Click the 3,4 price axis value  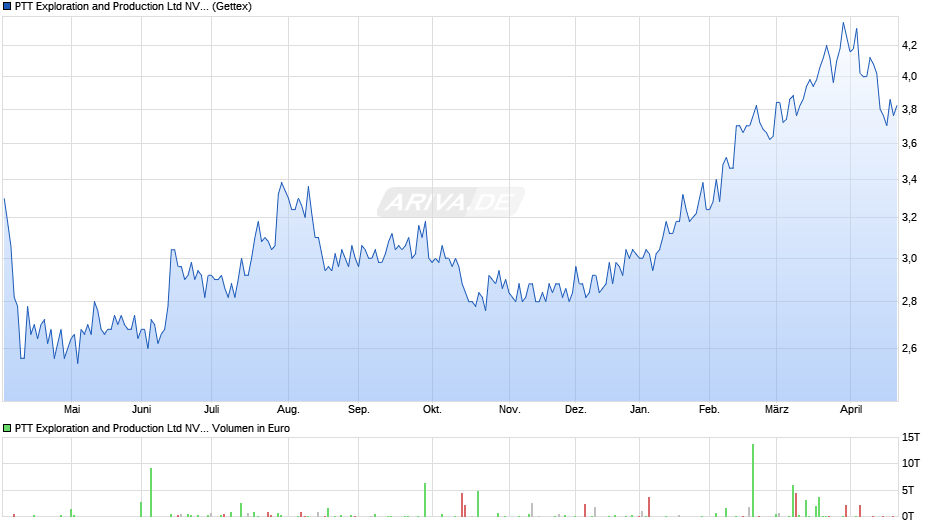coord(909,180)
